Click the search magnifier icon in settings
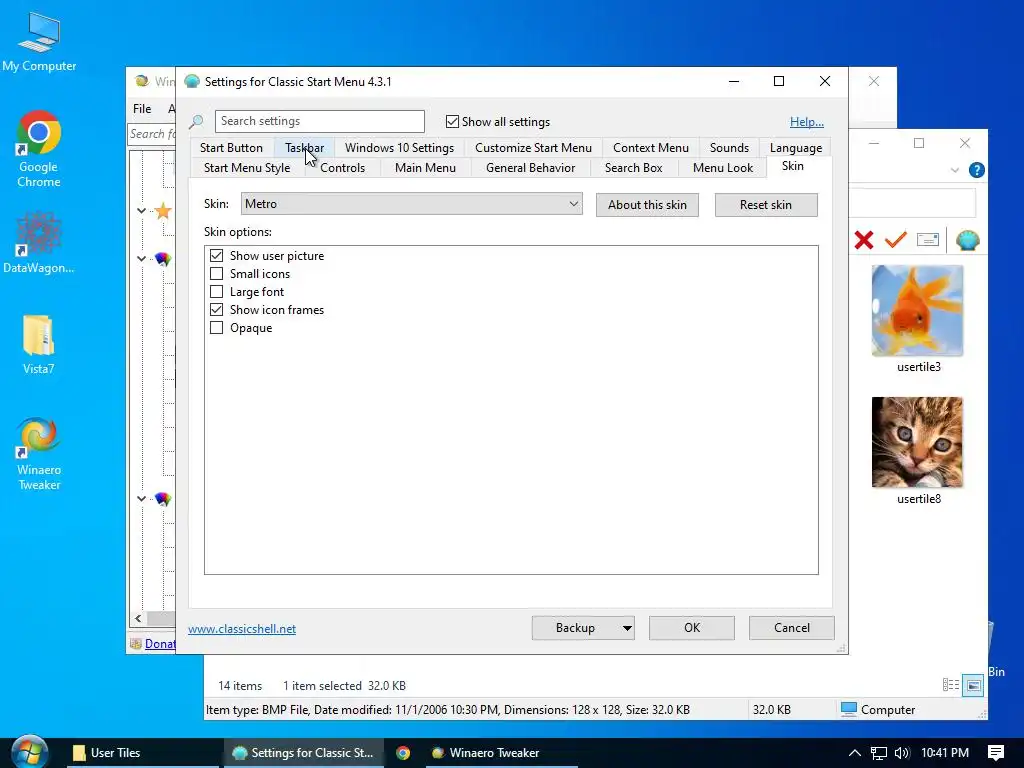1024x768 pixels. tap(196, 121)
